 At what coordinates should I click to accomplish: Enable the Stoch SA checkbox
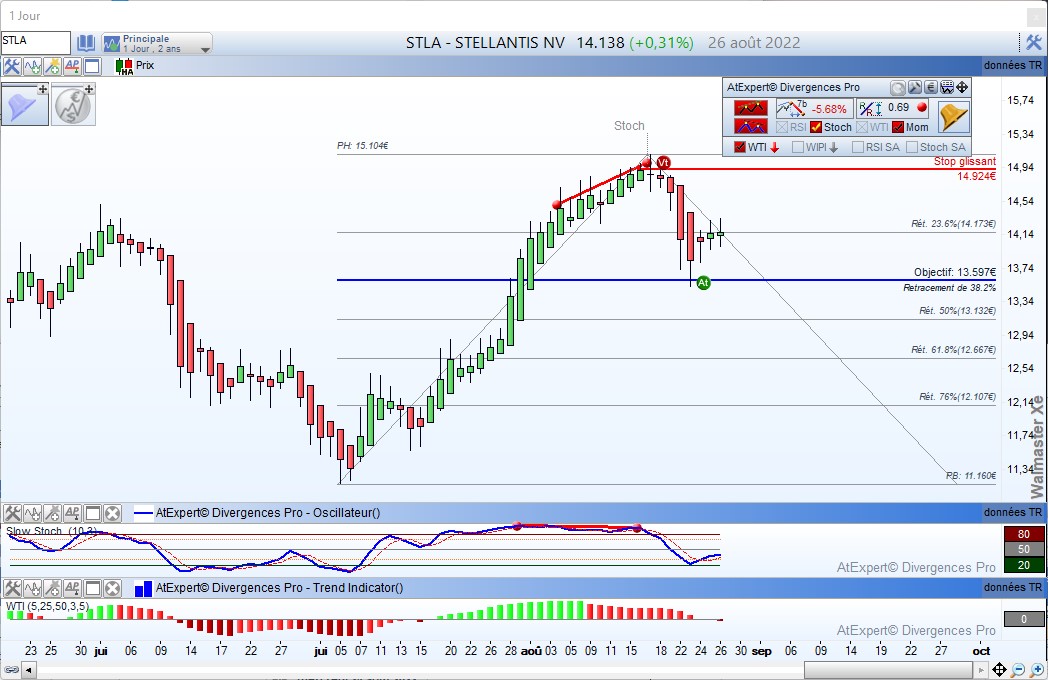(912, 147)
